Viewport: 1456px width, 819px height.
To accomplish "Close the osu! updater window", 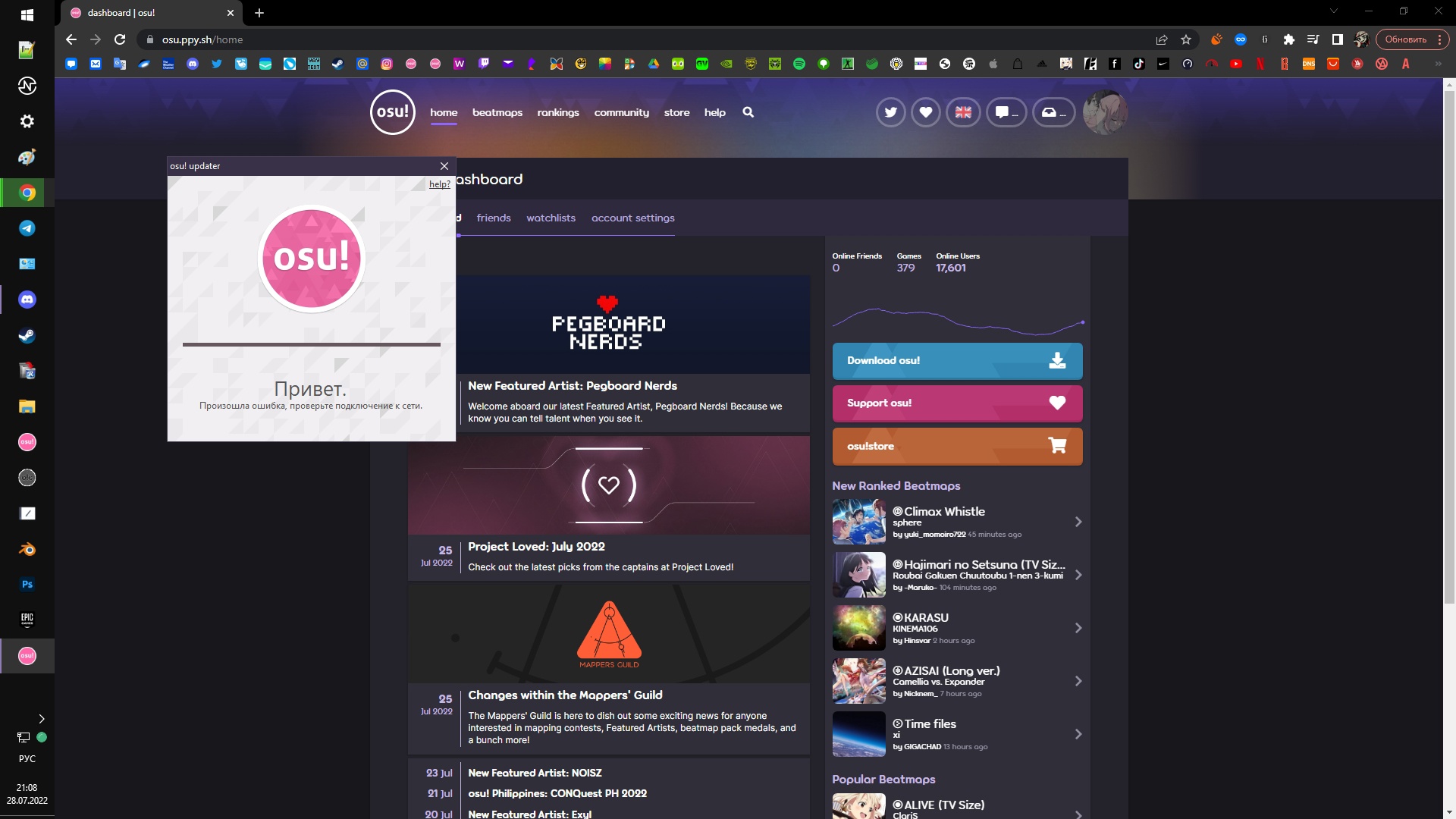I will coord(444,166).
